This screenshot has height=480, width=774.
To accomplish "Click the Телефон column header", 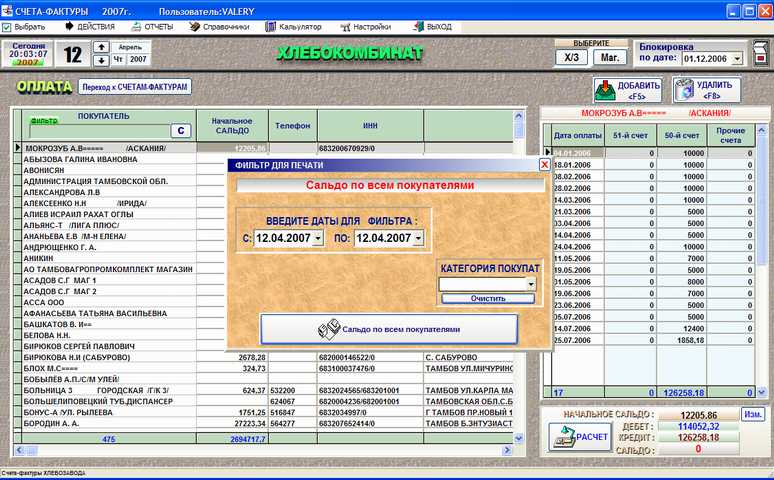I will (293, 125).
